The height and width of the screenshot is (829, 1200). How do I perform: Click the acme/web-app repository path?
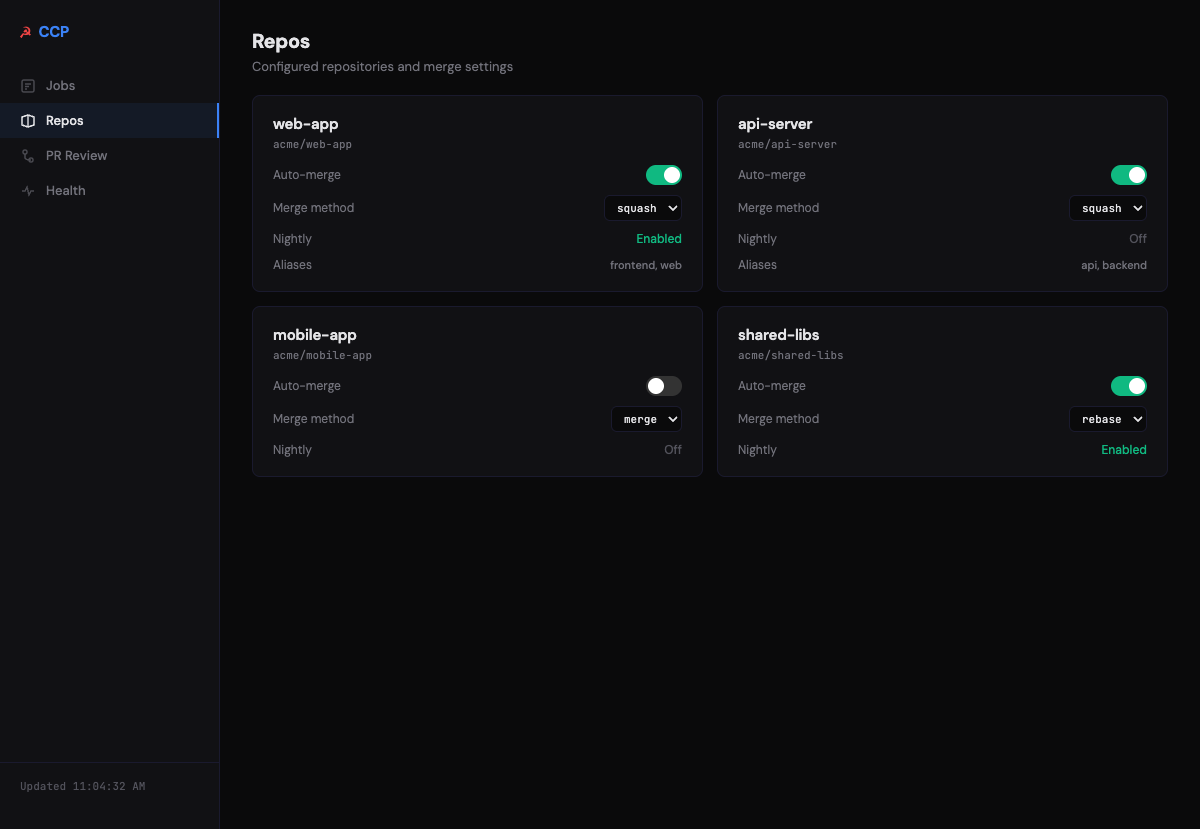point(312,145)
